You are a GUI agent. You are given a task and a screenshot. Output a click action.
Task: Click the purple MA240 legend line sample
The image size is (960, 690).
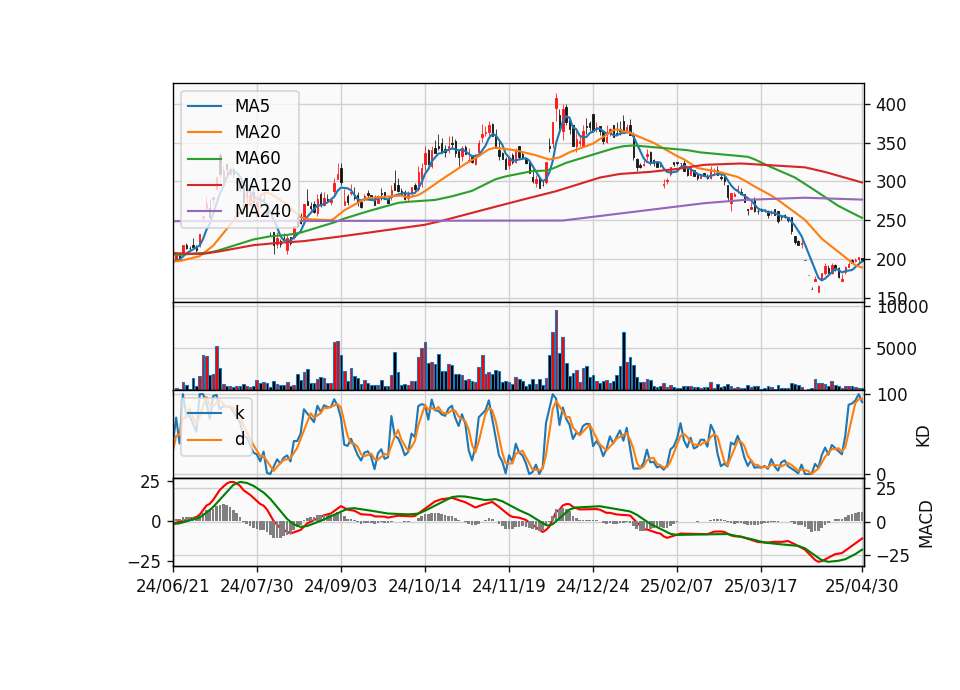click(x=204, y=211)
